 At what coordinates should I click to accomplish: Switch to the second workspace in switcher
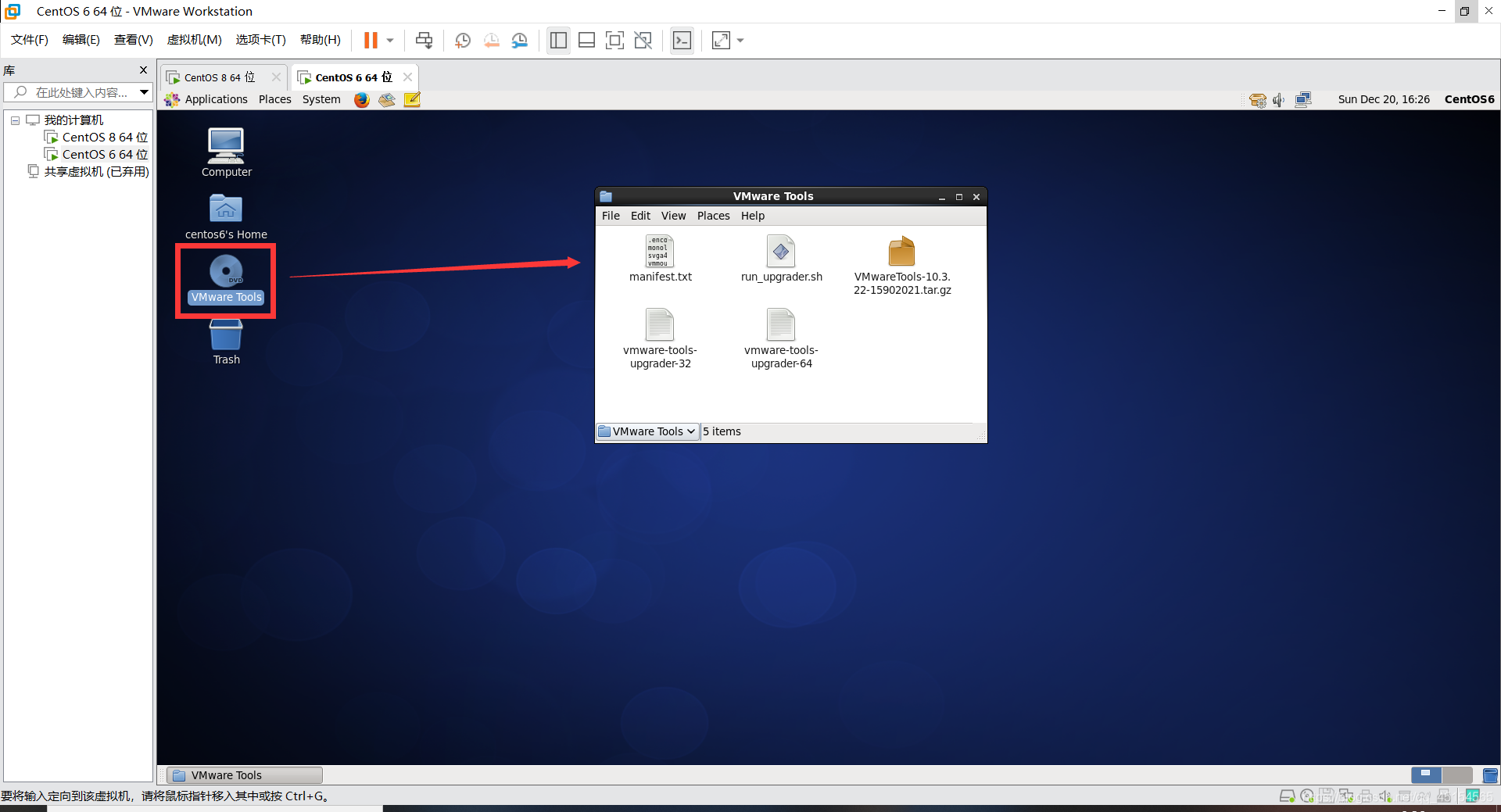point(1457,775)
